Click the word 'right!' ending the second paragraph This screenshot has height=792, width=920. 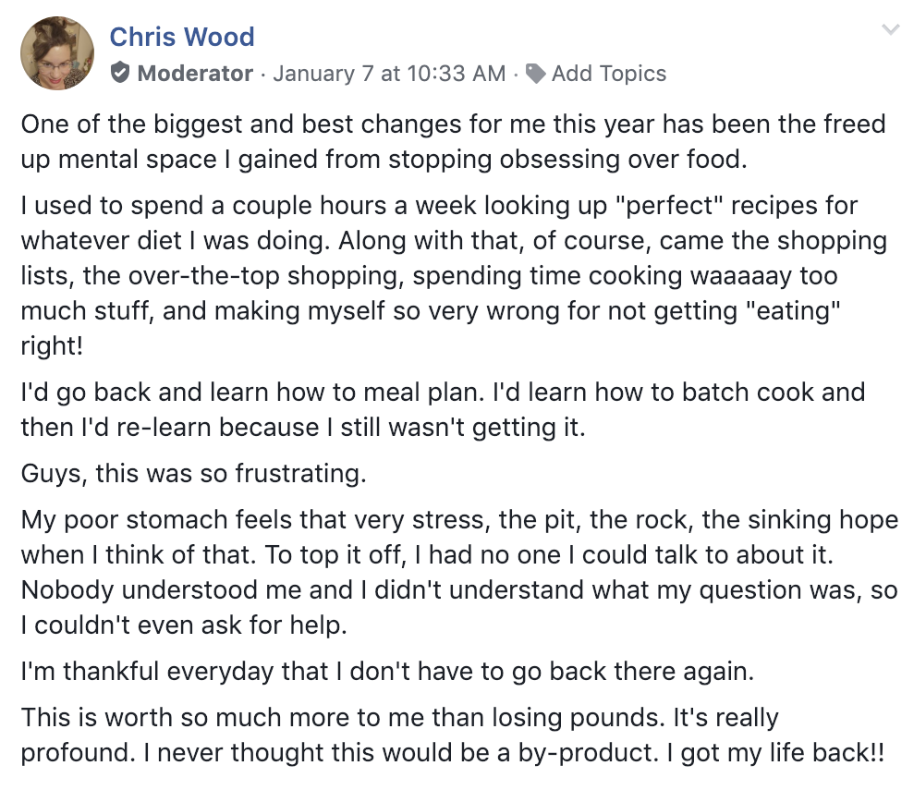tap(52, 346)
